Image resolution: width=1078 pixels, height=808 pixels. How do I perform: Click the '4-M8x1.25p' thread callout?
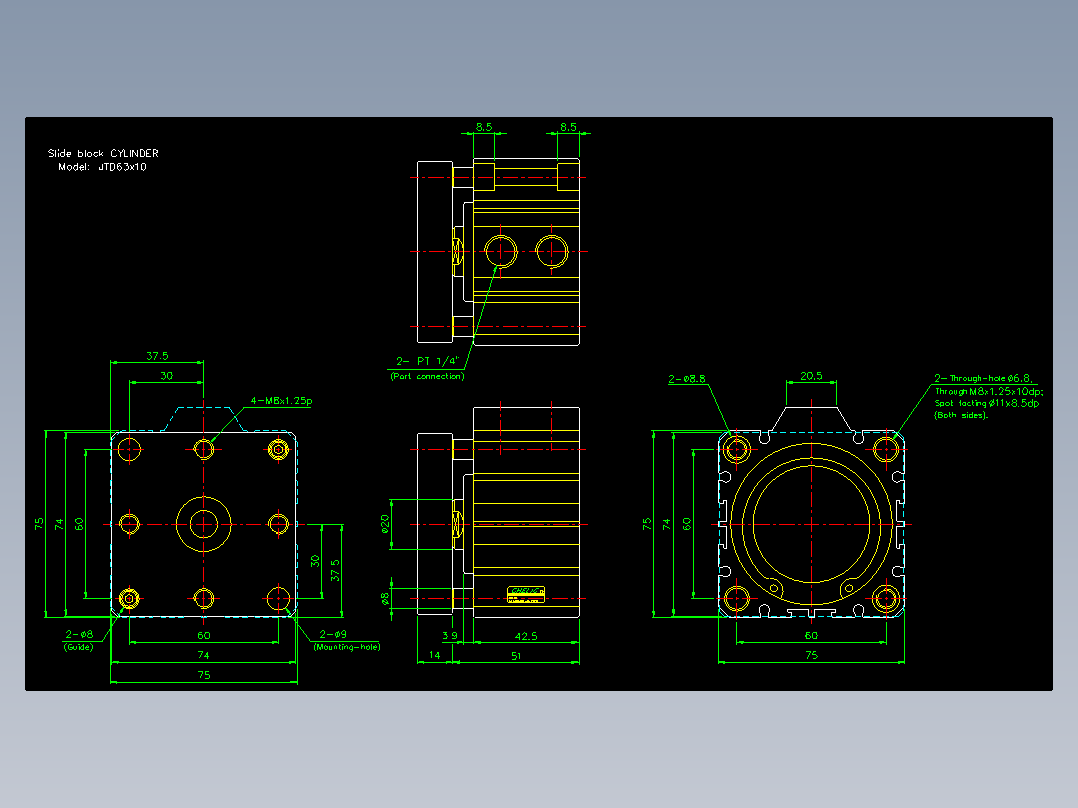coord(281,401)
